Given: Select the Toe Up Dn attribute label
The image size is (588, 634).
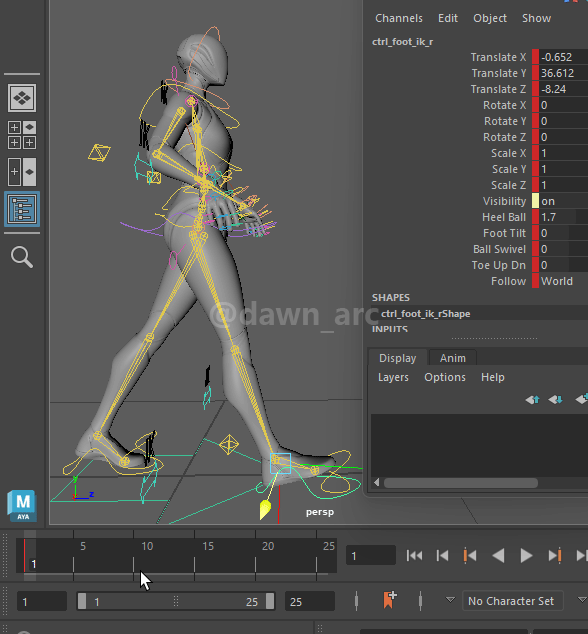Looking at the screenshot, I should coord(499,265).
